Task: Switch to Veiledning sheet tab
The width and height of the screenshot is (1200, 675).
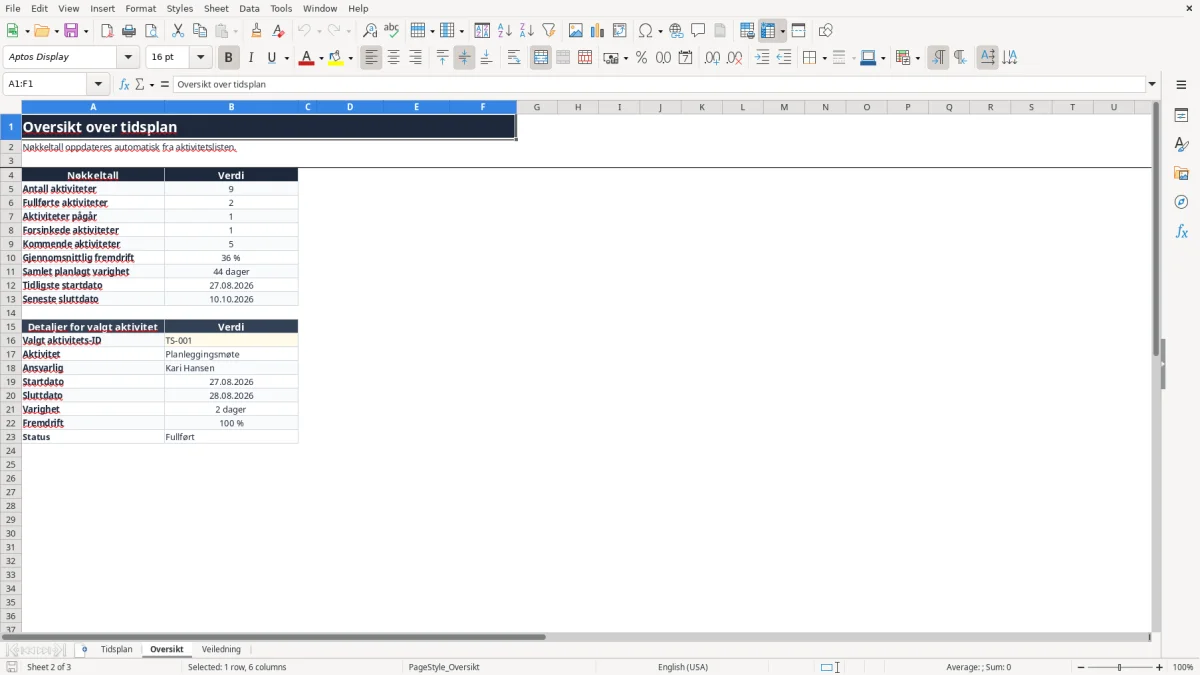Action: pos(221,650)
